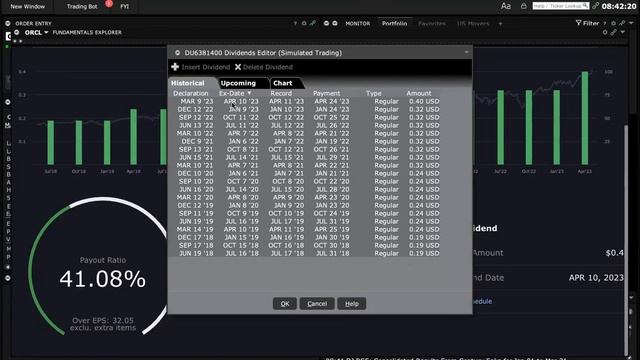Click the link chain icon beside the clock

pos(596,6)
